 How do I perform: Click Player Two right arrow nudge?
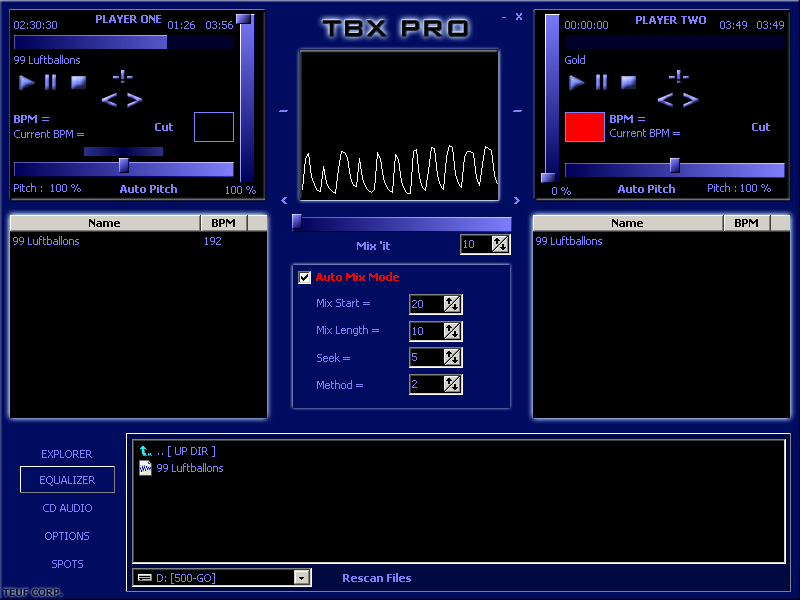(x=690, y=100)
